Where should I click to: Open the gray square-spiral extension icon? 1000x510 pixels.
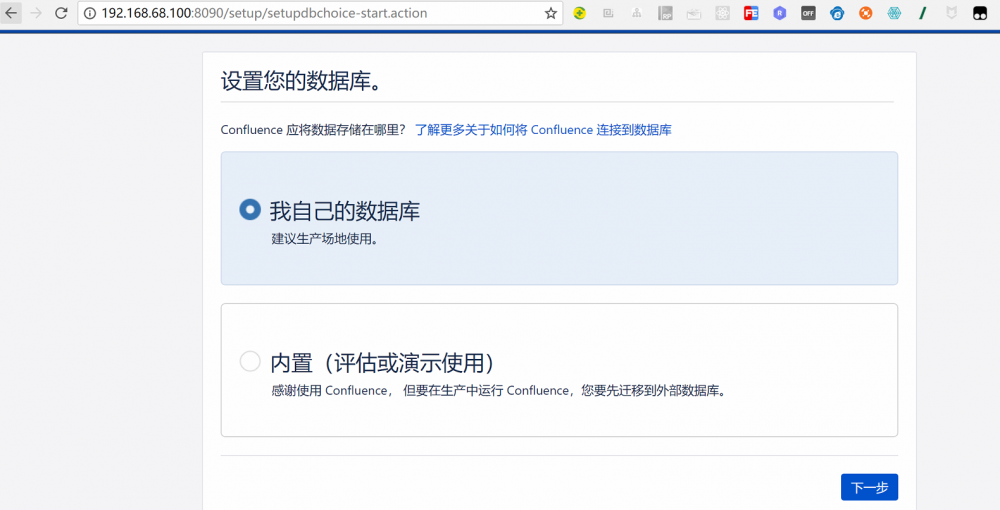(x=608, y=13)
